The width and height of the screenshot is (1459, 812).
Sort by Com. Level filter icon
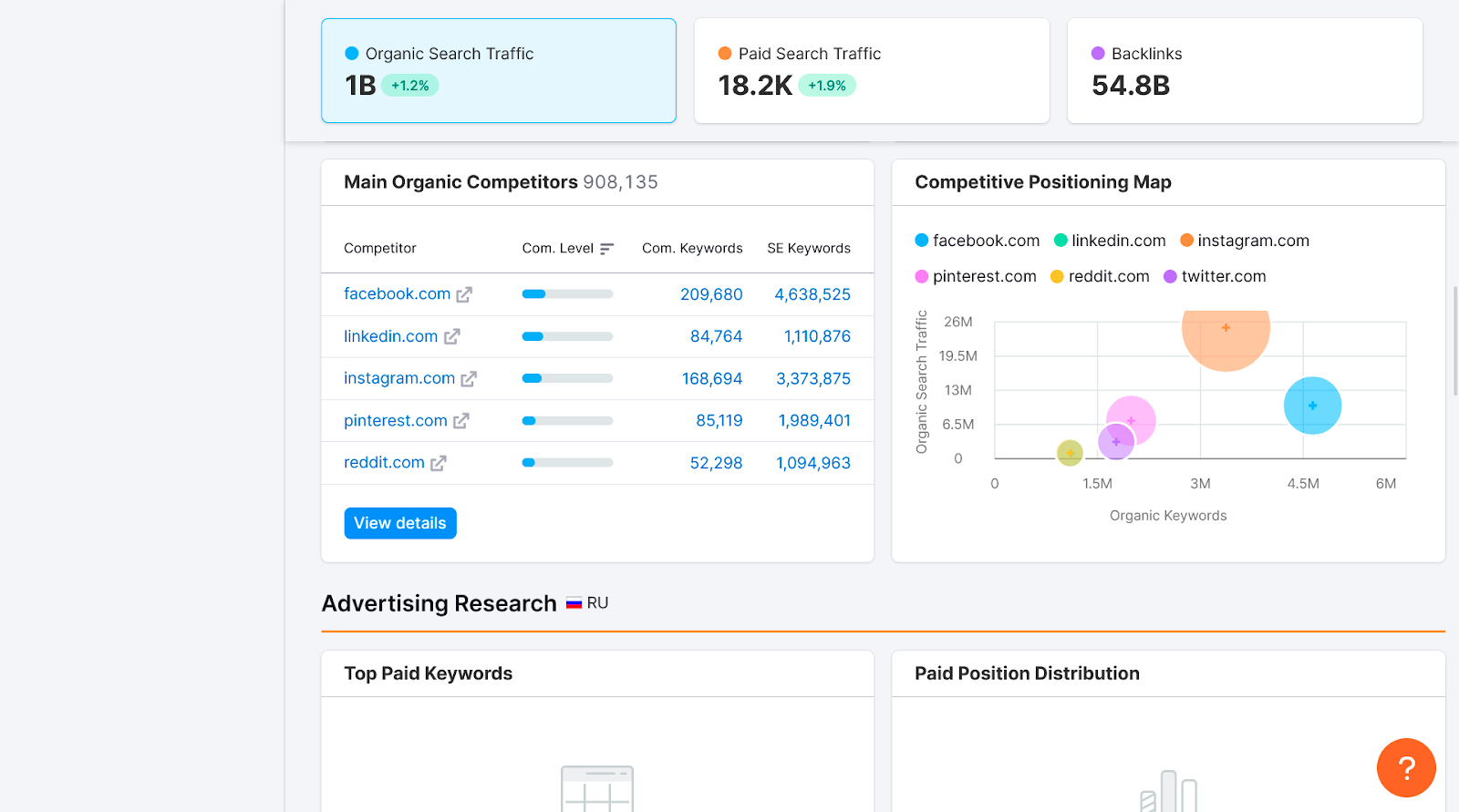click(x=606, y=249)
